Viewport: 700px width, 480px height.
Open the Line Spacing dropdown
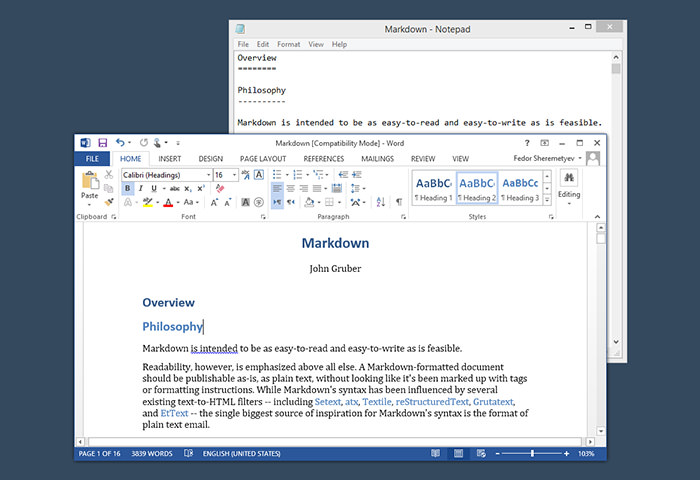click(x=358, y=188)
